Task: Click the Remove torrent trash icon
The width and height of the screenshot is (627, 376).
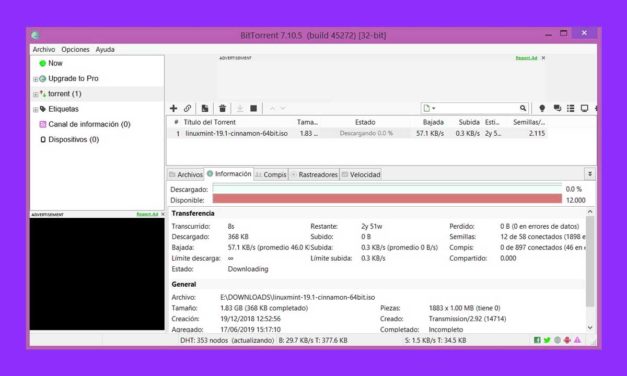Action: [x=223, y=108]
